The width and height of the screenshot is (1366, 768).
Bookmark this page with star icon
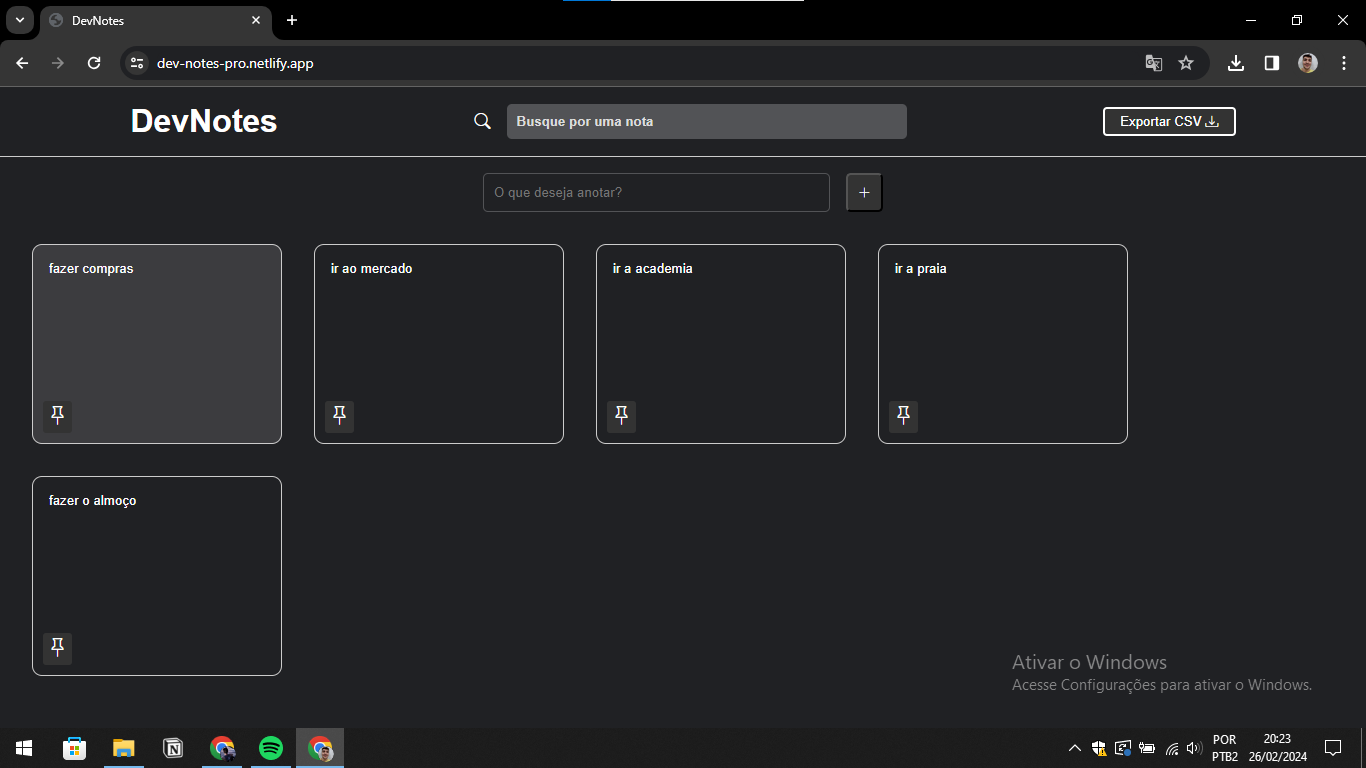(1186, 63)
